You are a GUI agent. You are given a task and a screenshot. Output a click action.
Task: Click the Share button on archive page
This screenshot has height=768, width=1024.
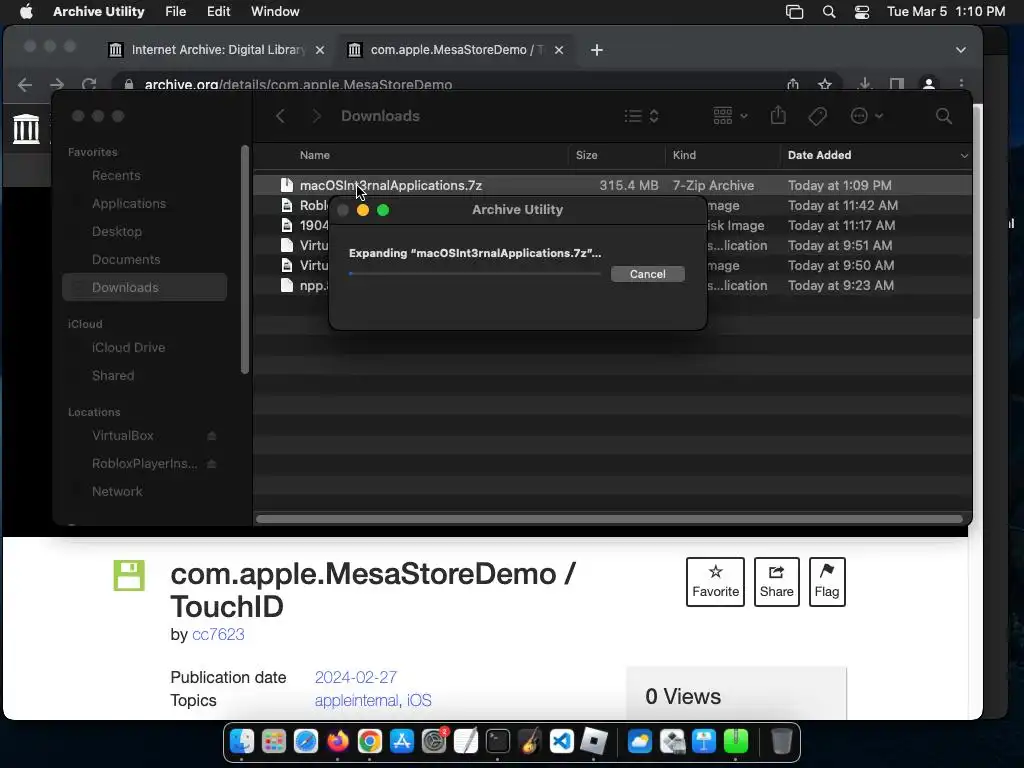[x=776, y=582]
